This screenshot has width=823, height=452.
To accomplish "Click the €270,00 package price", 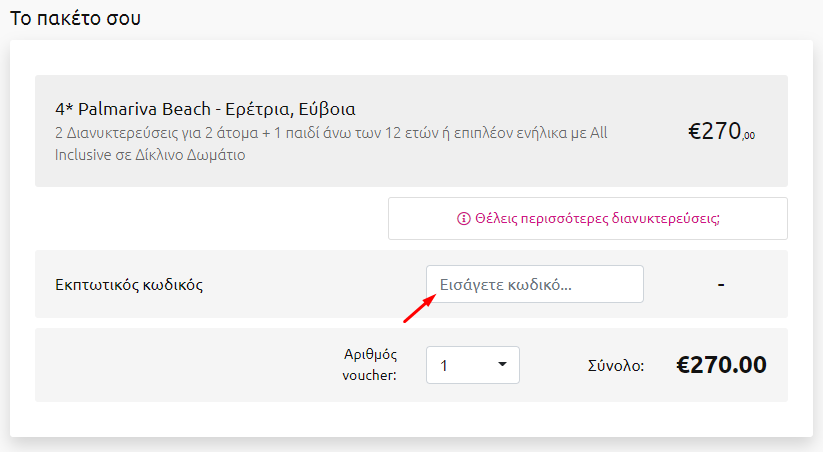I will [721, 131].
